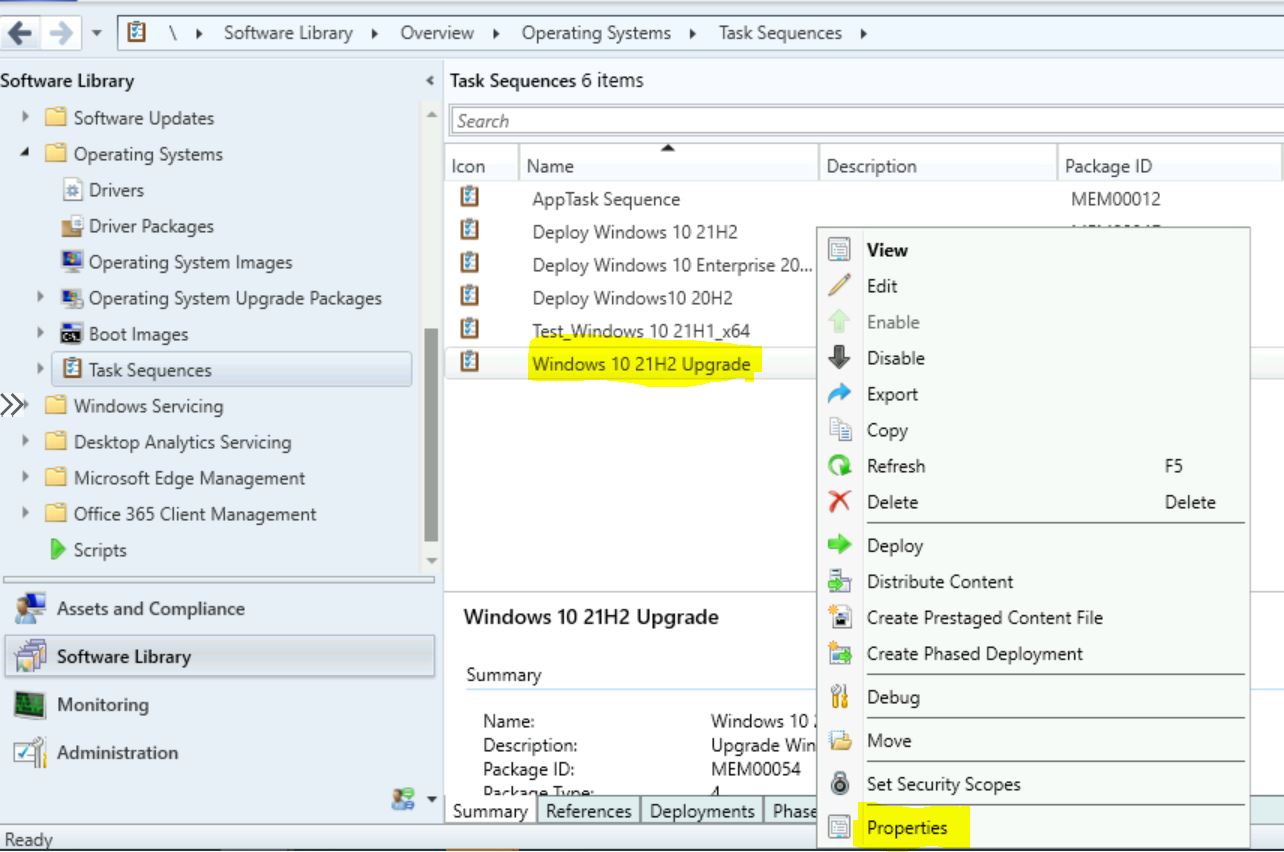The height and width of the screenshot is (852, 1284).
Task: Click the AppTask Sequence row icon
Action: tap(470, 198)
